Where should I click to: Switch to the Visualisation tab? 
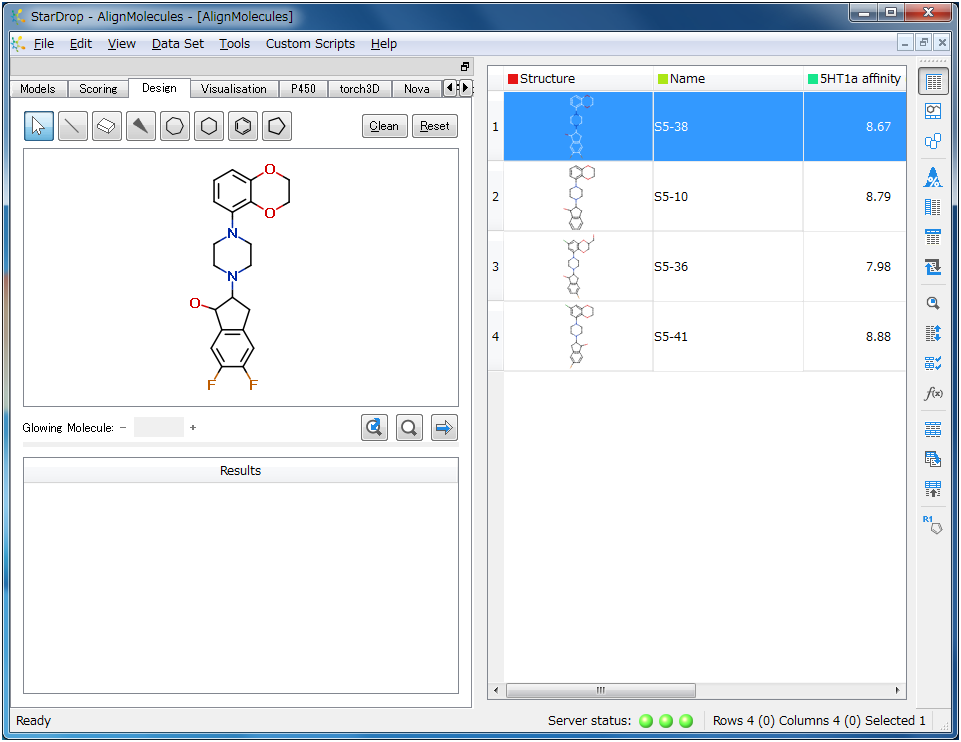coord(234,89)
